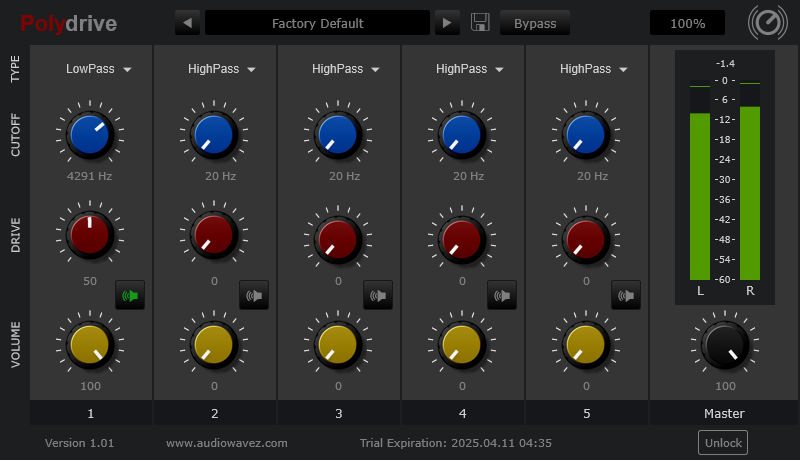The height and width of the screenshot is (460, 800).
Task: Open the Factory Default preset list
Action: 317,23
